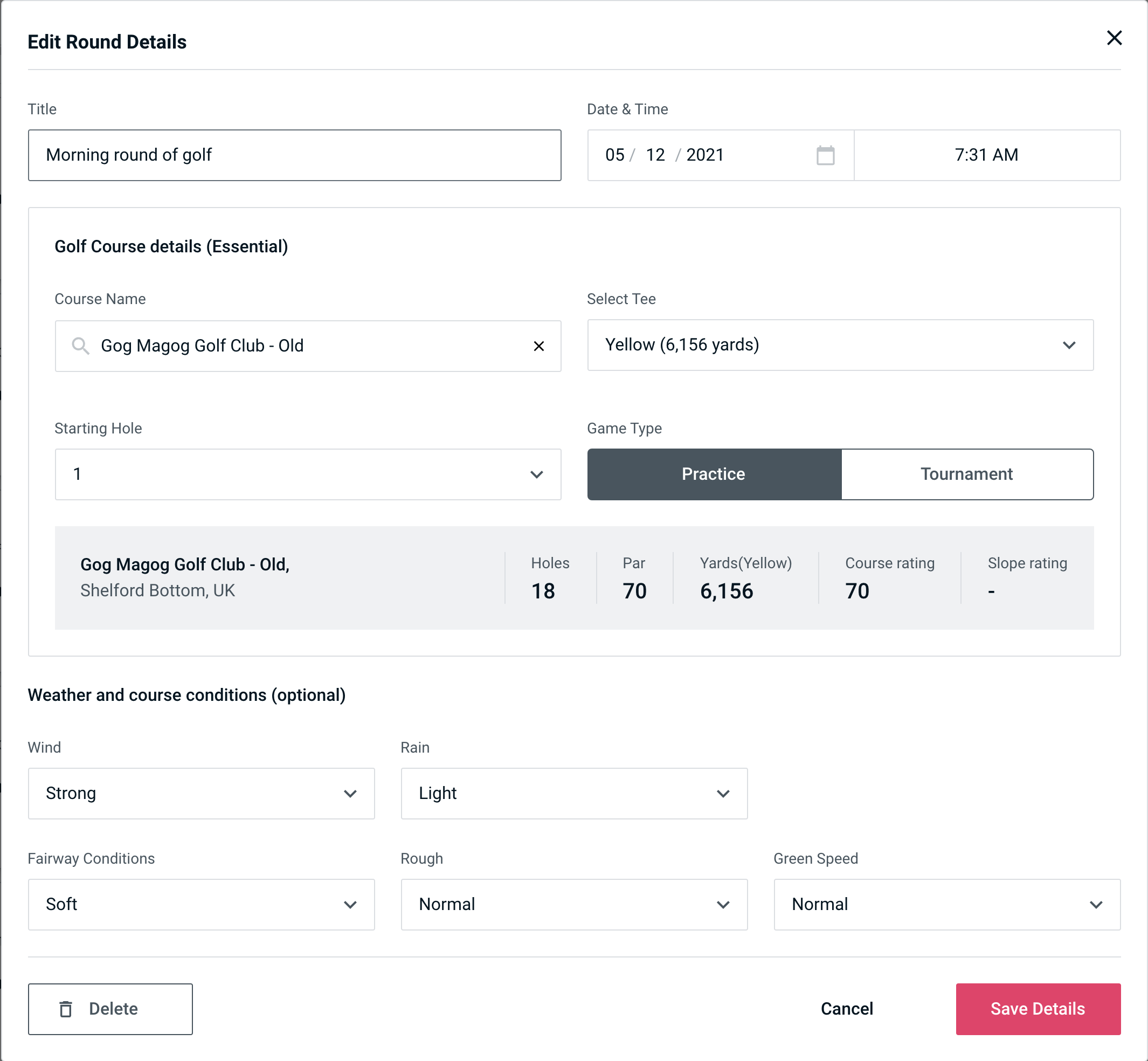
Task: Click Save Details button
Action: pos(1037,1009)
